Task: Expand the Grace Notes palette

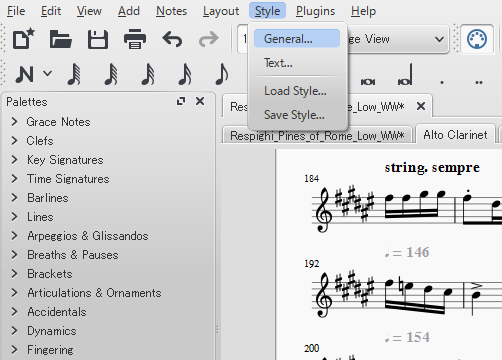Action: [x=14, y=122]
